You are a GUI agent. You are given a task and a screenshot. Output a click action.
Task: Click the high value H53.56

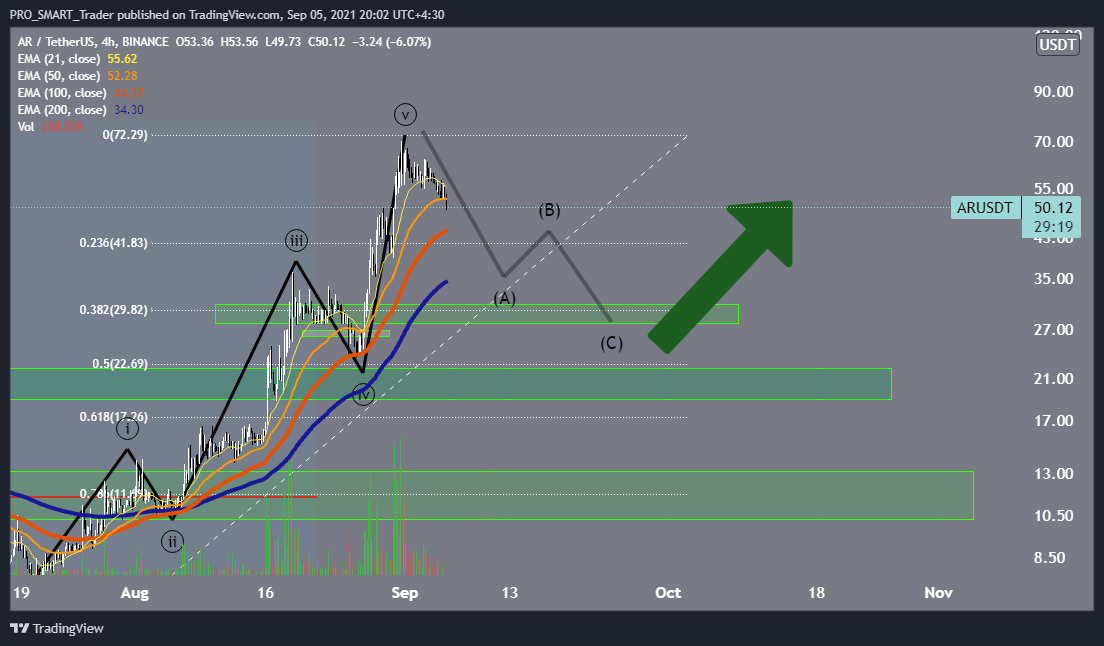(239, 42)
